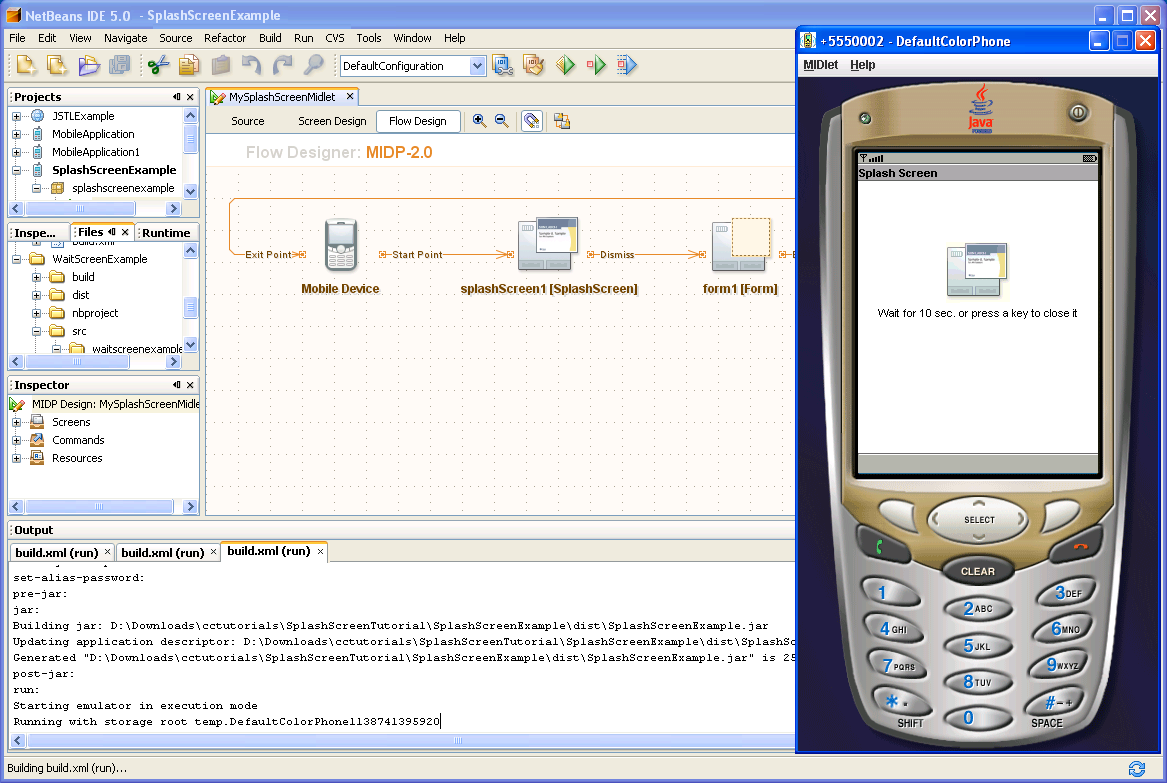Viewport: 1167px width, 783px height.
Task: Click the 5 JKL phone key
Action: pyautogui.click(x=976, y=645)
